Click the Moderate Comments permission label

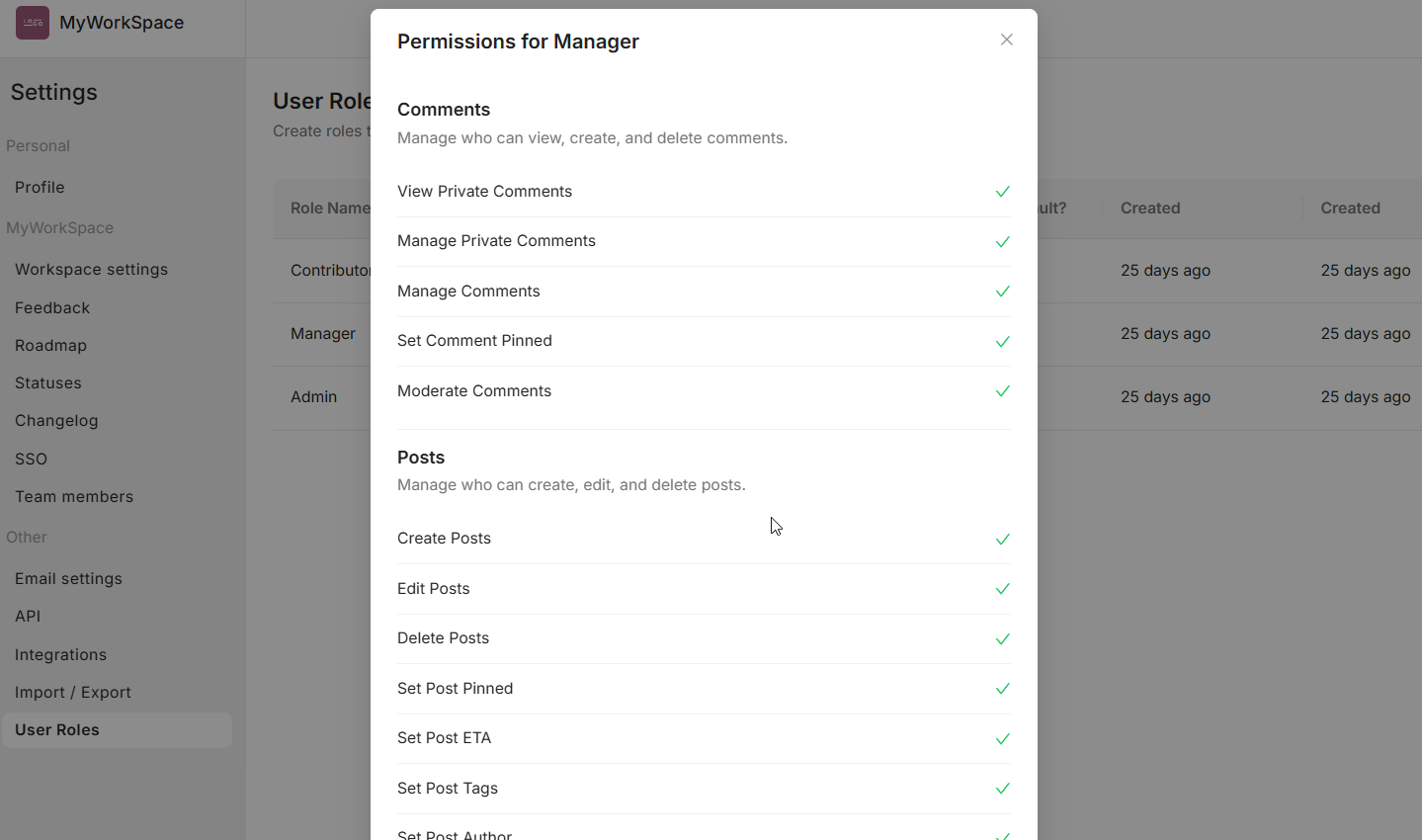tap(474, 390)
